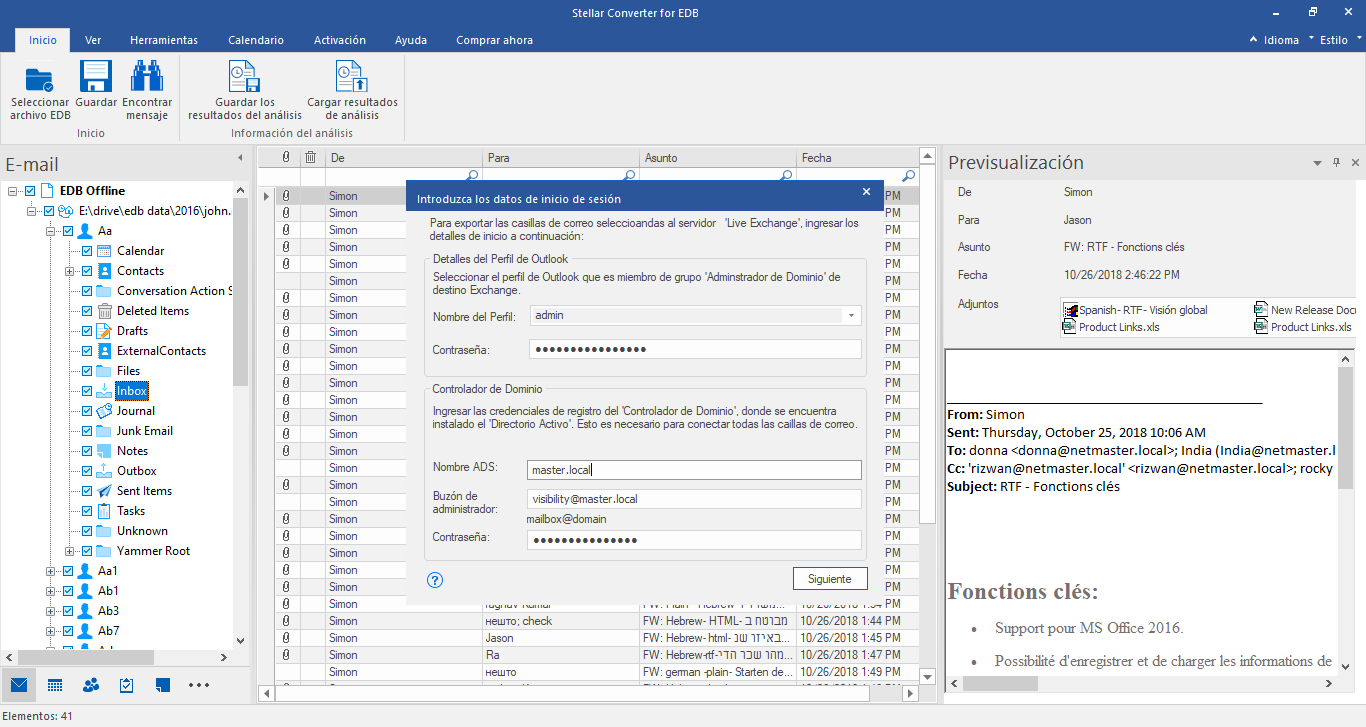Click Seleccionar archivo EDB icon

(40, 78)
